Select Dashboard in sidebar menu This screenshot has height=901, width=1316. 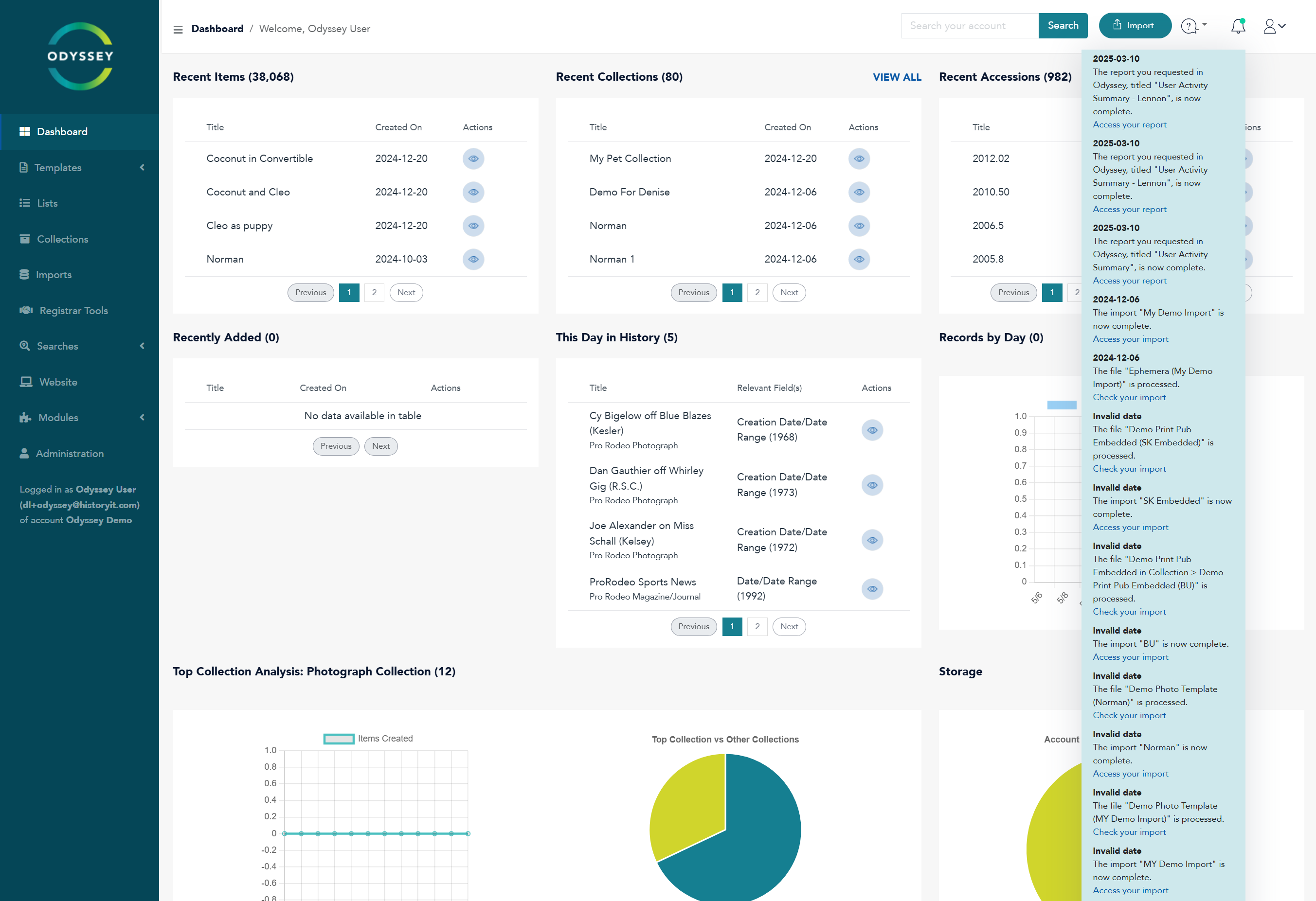pos(62,132)
